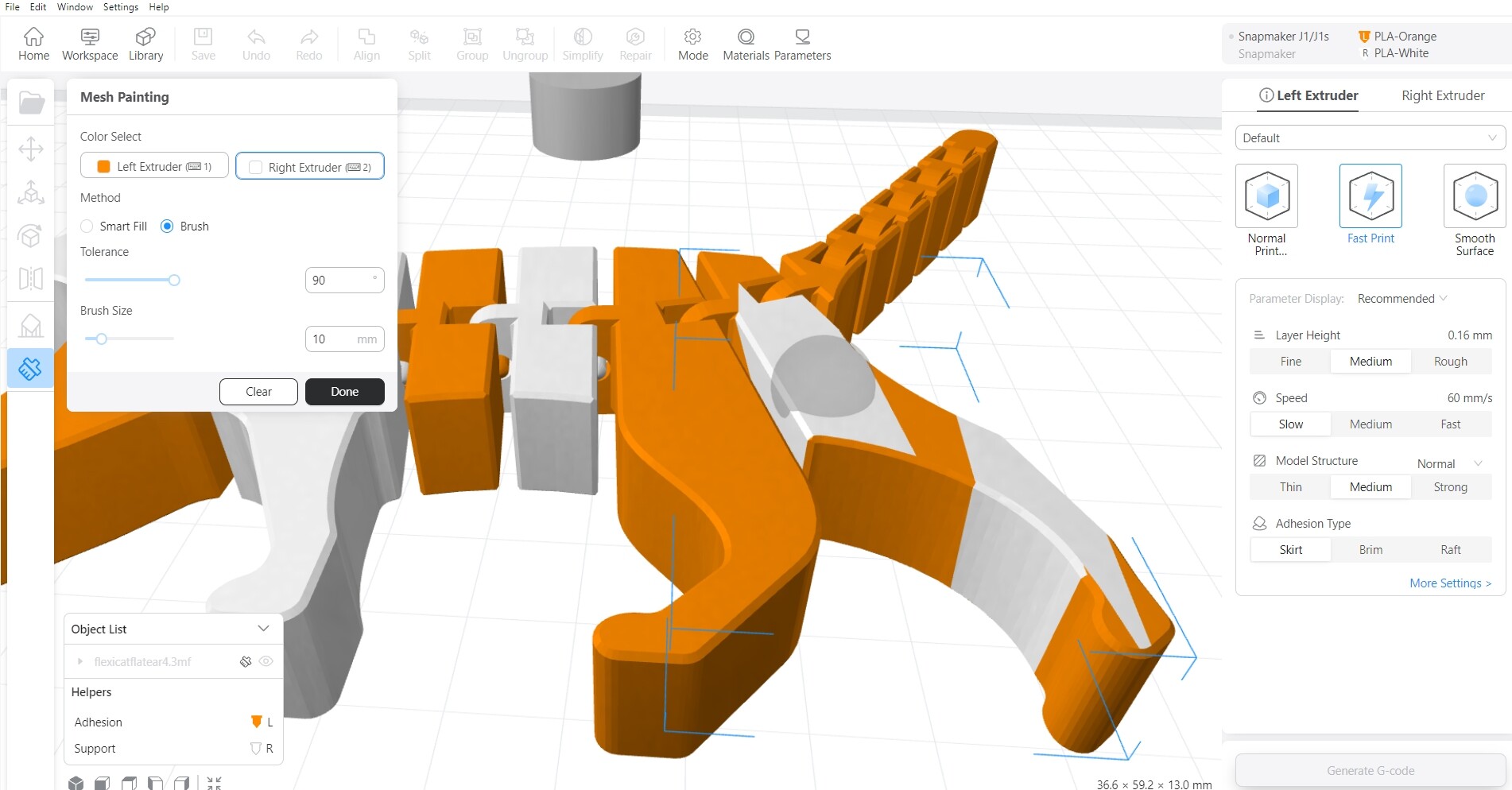The image size is (1512, 790).
Task: Open the Workspace view
Action: pyautogui.click(x=90, y=45)
